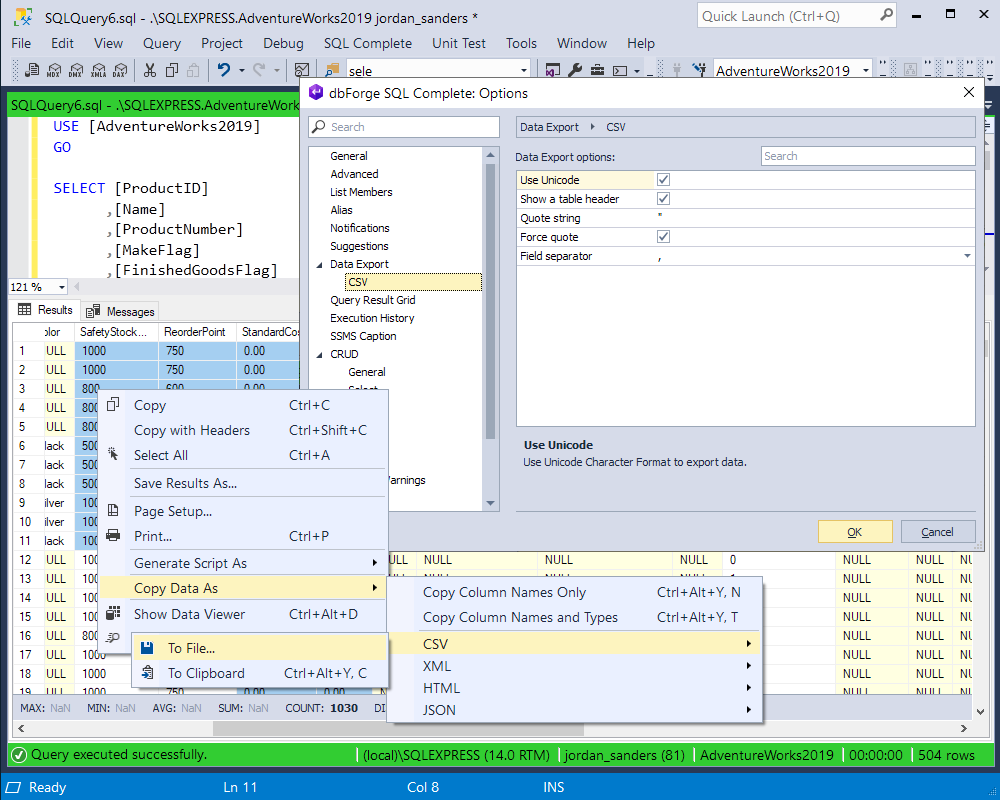The height and width of the screenshot is (800, 1000).
Task: Choose To File... from the CSV submenu
Action: [x=260, y=648]
